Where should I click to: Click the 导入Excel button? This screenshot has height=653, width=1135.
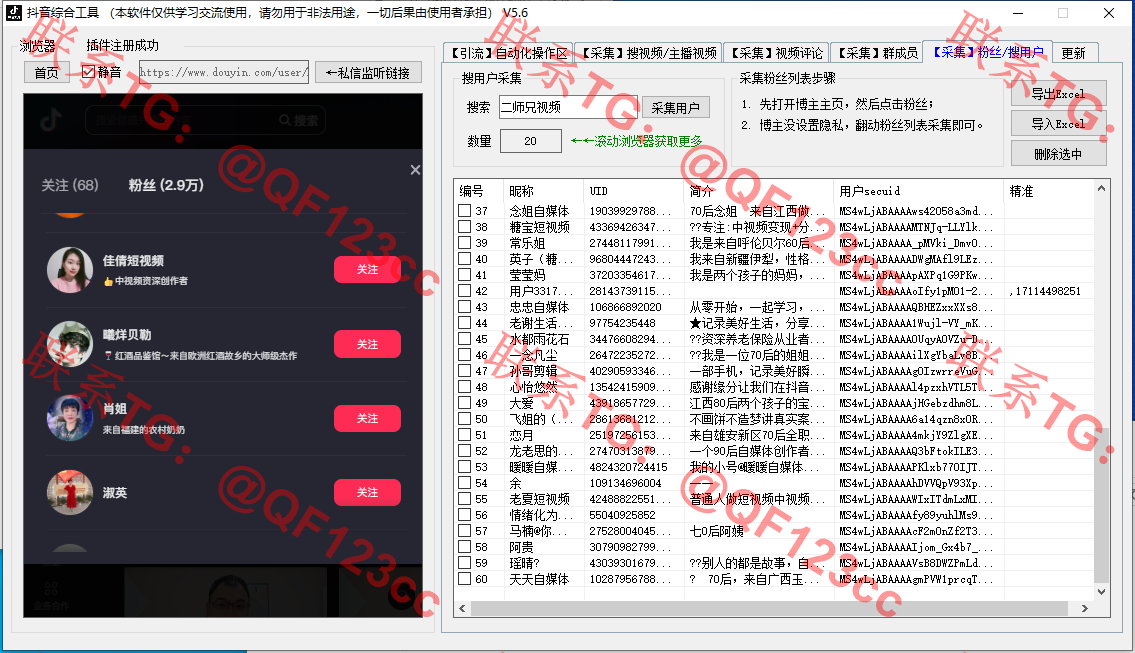(x=1058, y=125)
